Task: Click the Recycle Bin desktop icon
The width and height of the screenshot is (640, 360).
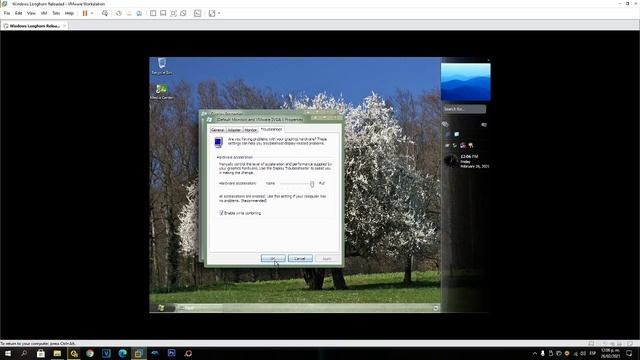Action: pyautogui.click(x=162, y=66)
